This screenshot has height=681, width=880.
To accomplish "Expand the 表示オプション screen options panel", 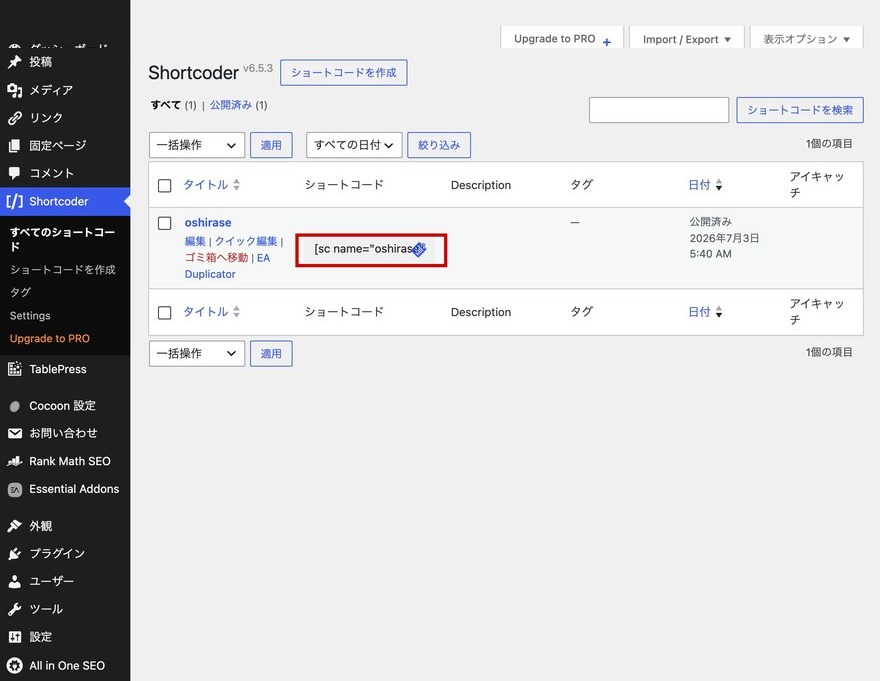I will 806,39.
